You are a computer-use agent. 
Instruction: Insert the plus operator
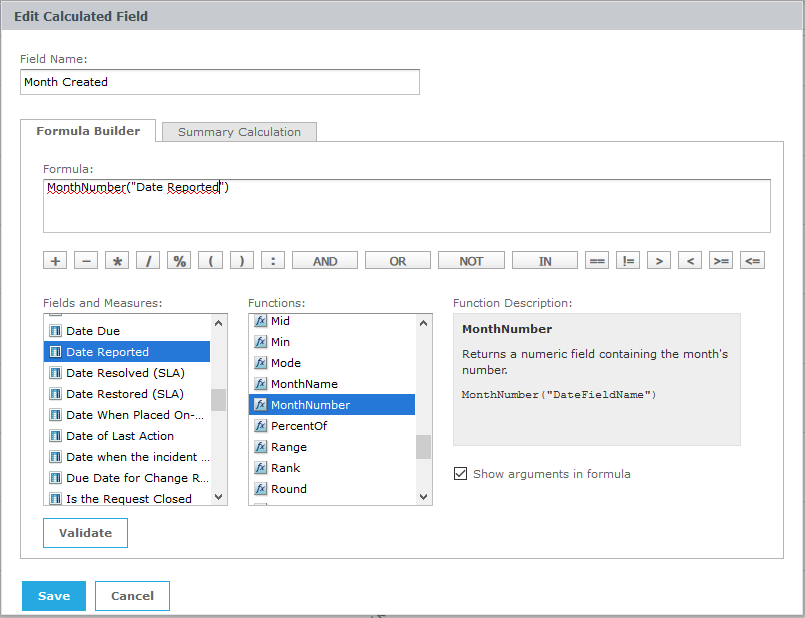[55, 261]
